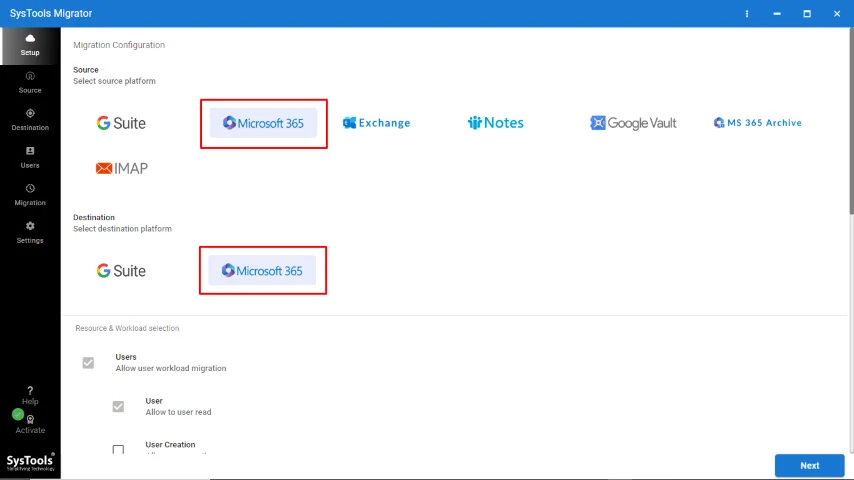Choose IMAP as source platform
Image resolution: width=854 pixels, height=480 pixels.
[121, 168]
